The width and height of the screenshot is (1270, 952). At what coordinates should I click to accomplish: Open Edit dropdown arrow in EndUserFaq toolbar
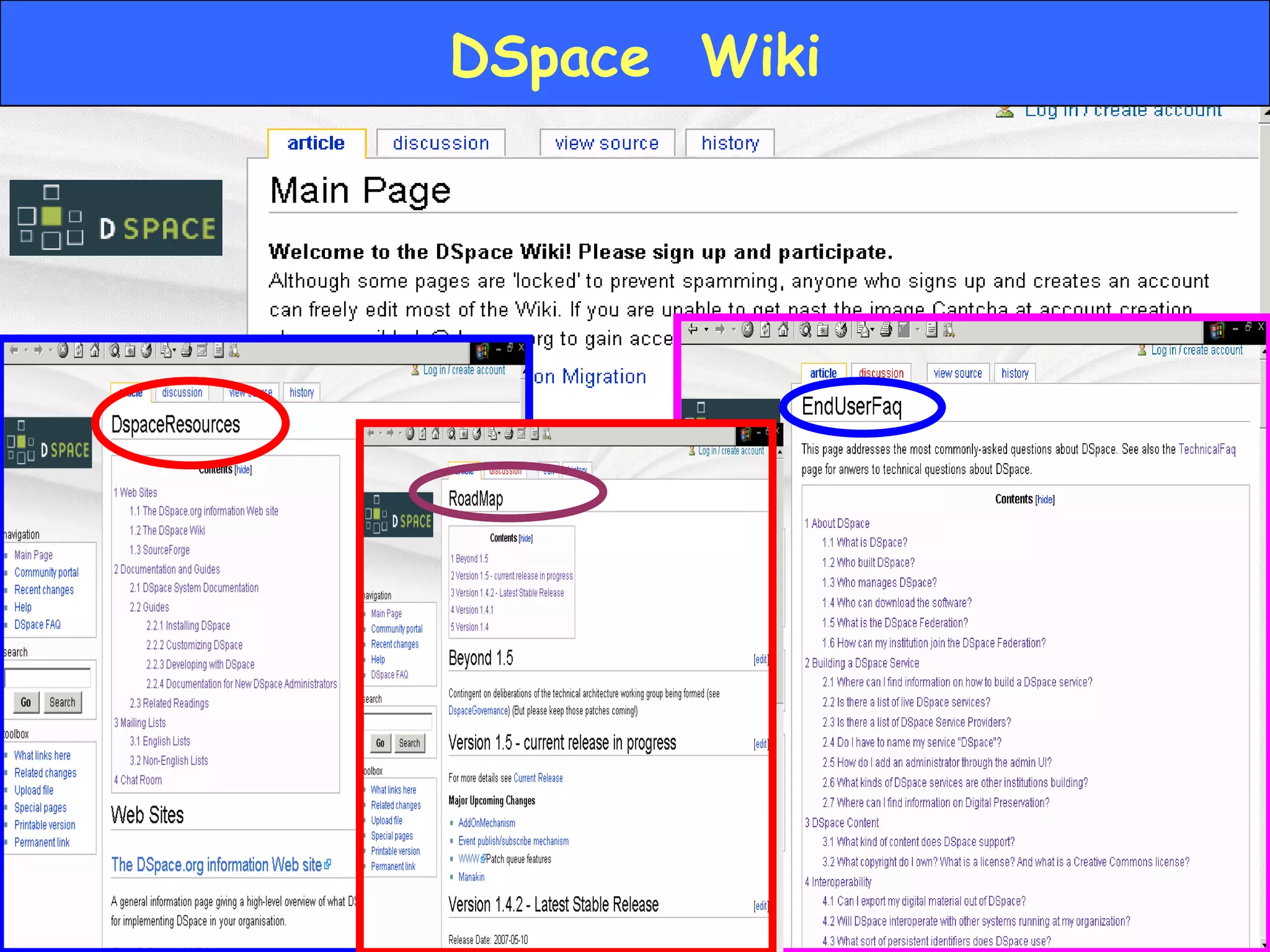917,330
